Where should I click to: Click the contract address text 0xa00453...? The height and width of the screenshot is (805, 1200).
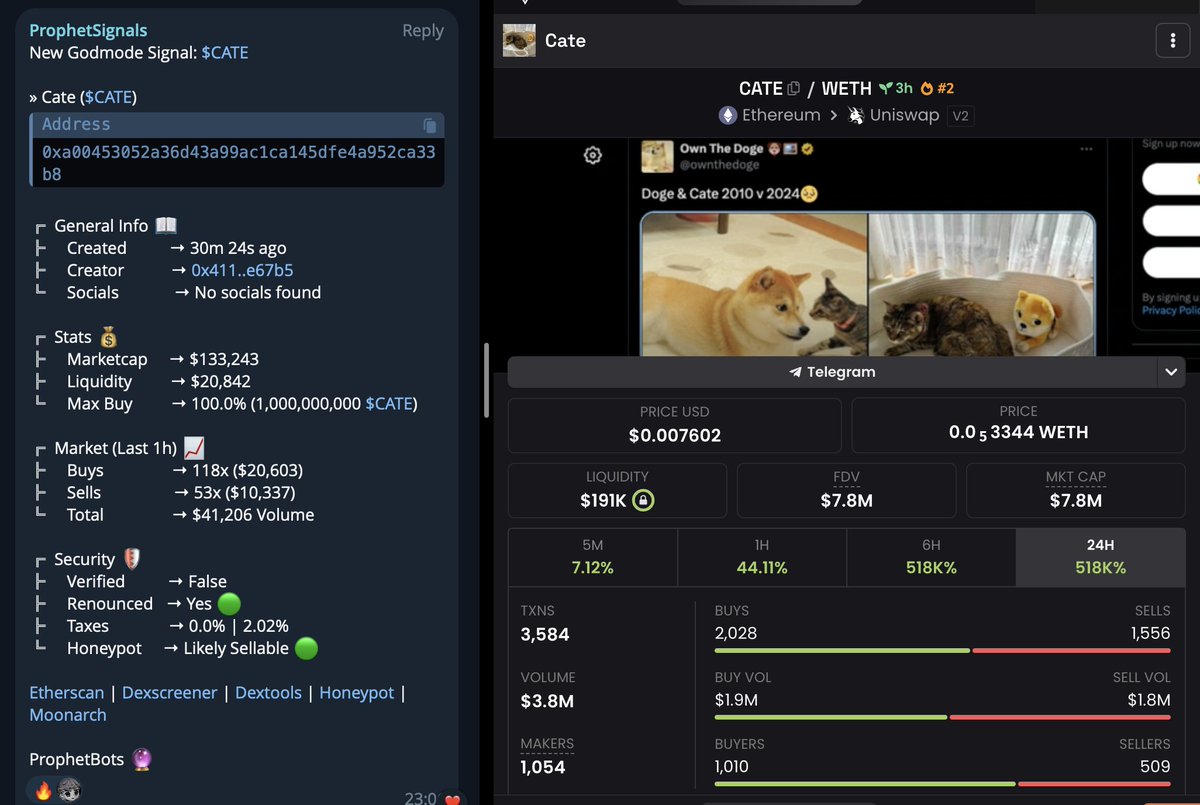pyautogui.click(x=238, y=163)
